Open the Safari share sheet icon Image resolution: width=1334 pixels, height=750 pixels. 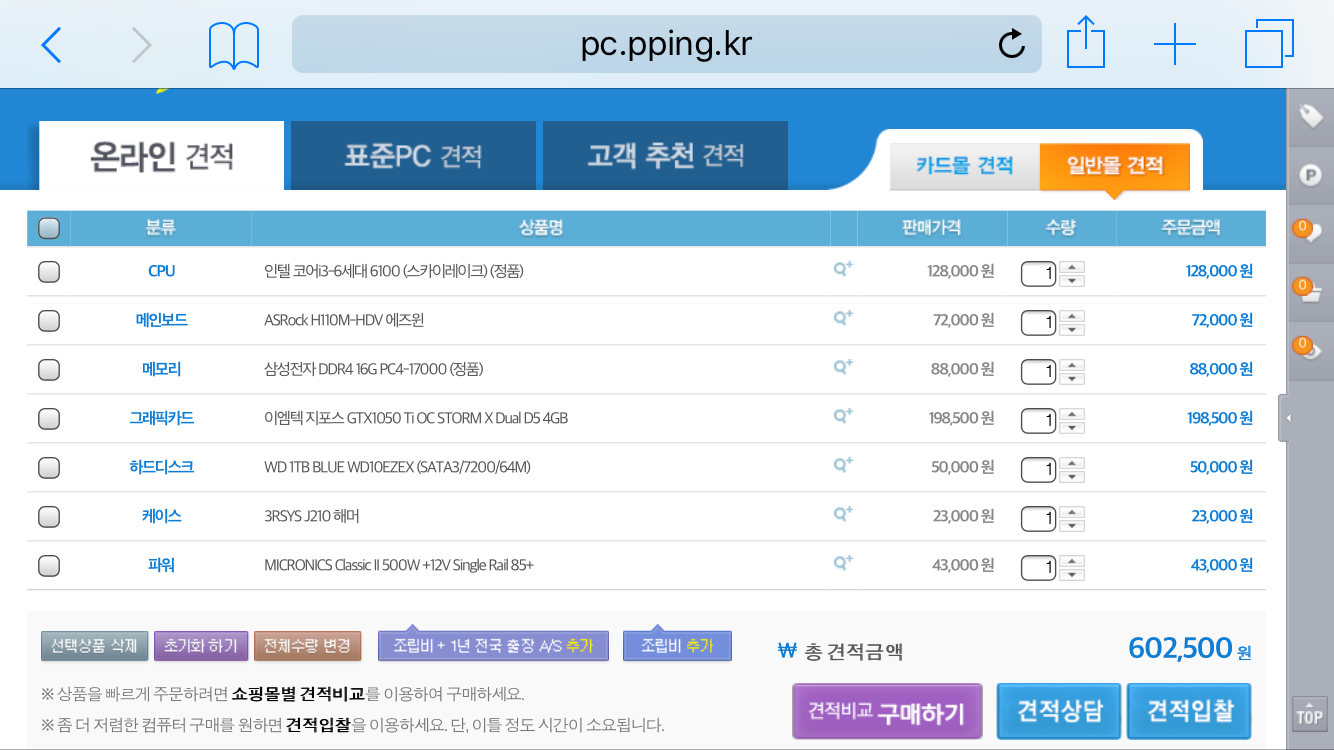(x=1084, y=43)
